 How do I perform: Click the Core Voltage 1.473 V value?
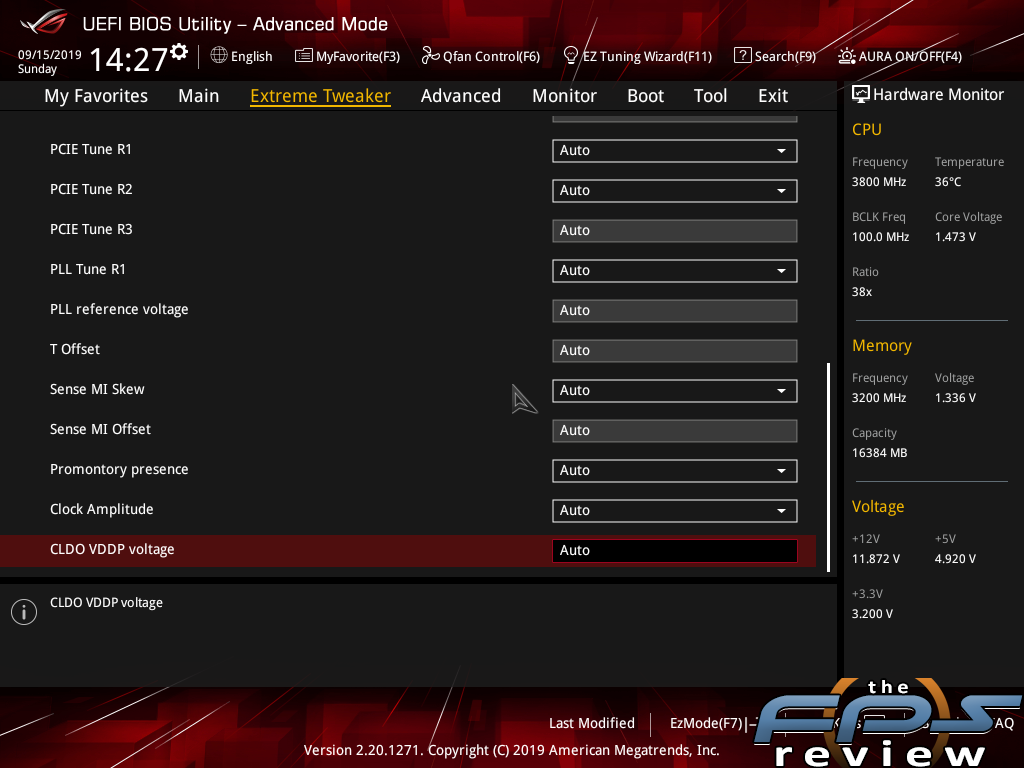955,237
